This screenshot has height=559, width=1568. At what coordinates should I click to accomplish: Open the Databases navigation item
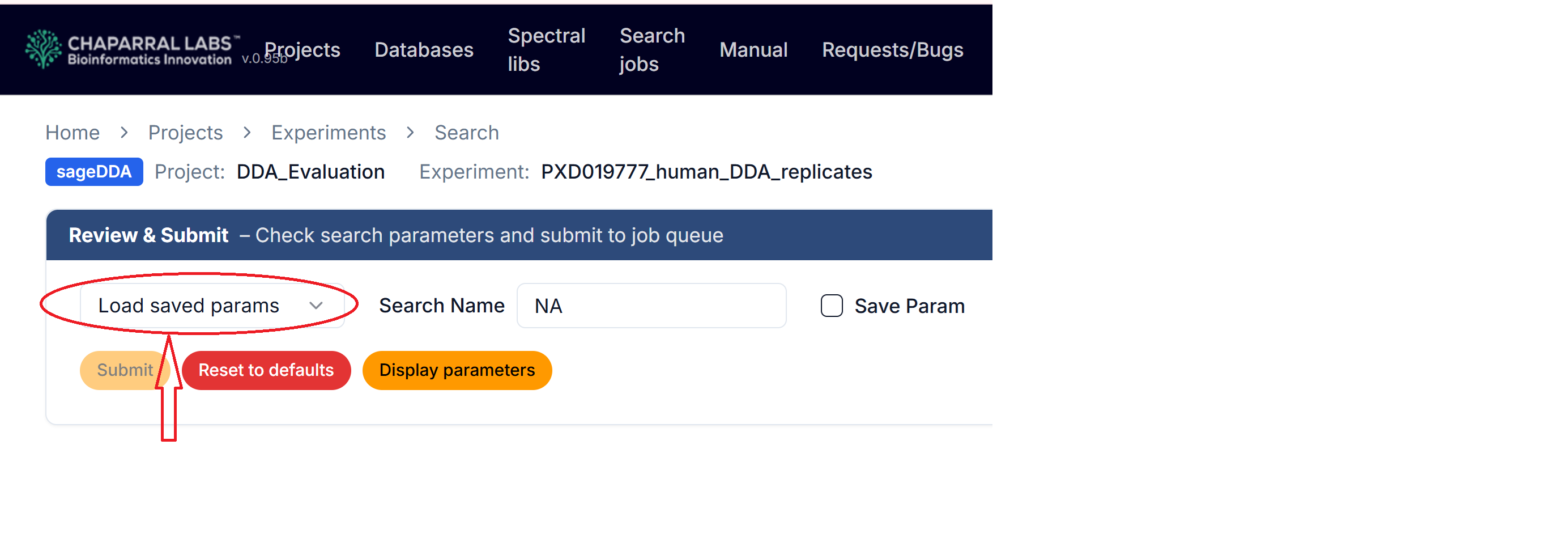(x=424, y=50)
